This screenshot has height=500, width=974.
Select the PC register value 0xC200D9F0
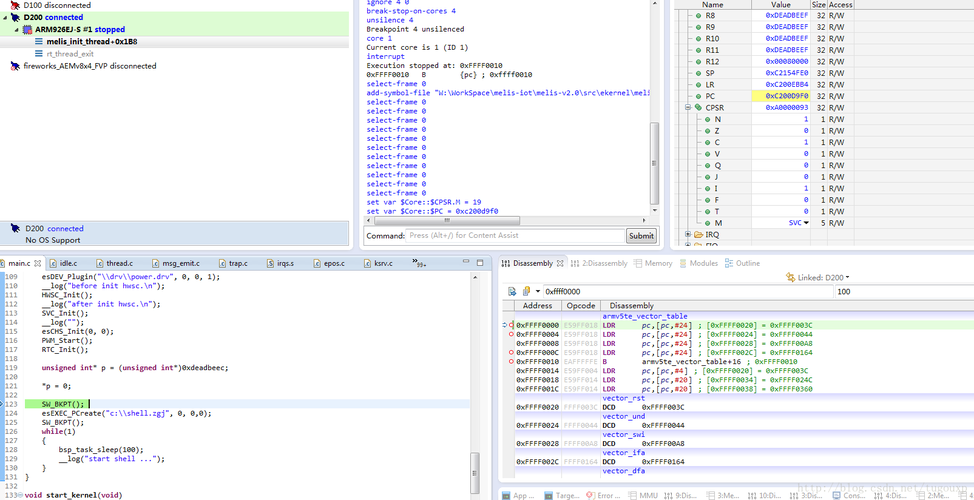786,96
